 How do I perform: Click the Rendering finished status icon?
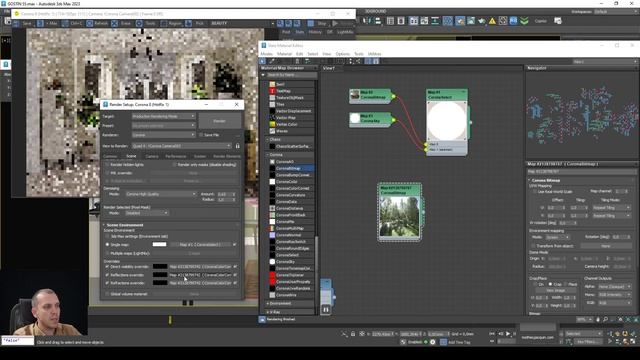click(262, 320)
